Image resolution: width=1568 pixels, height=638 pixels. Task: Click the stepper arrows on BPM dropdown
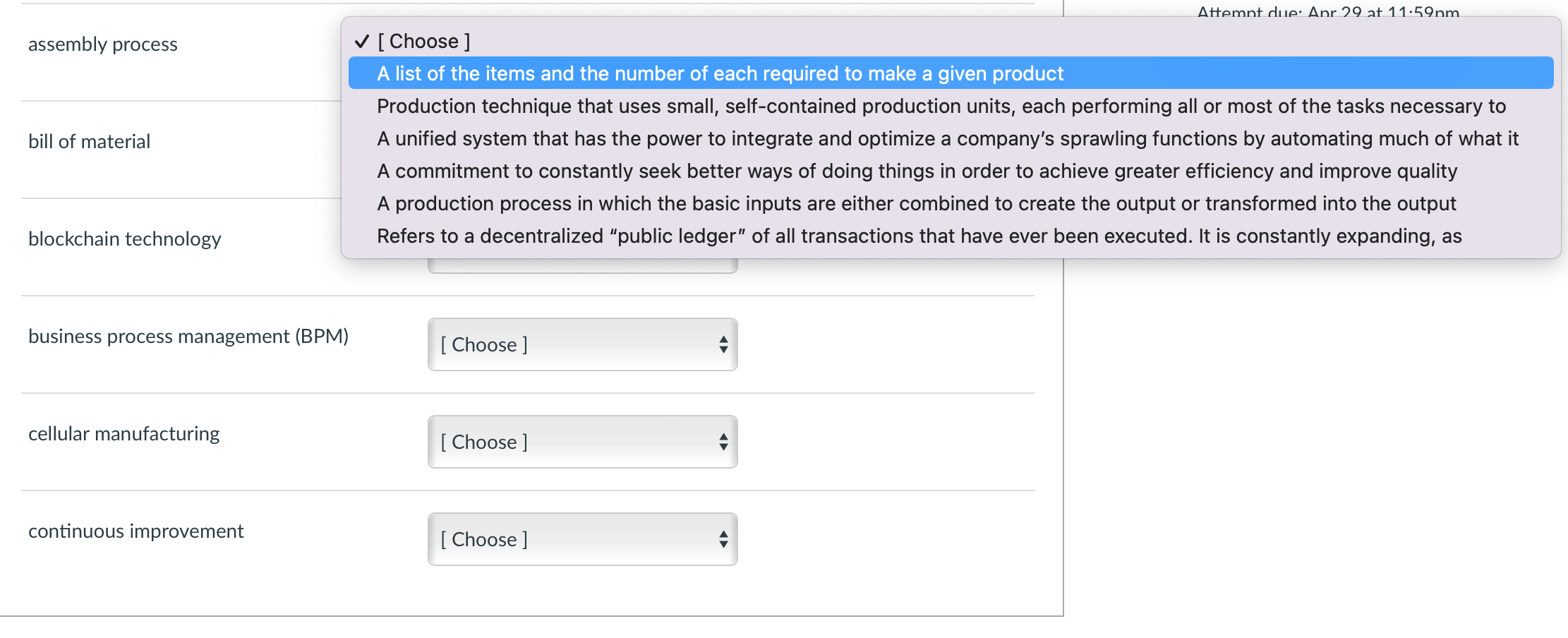[723, 344]
